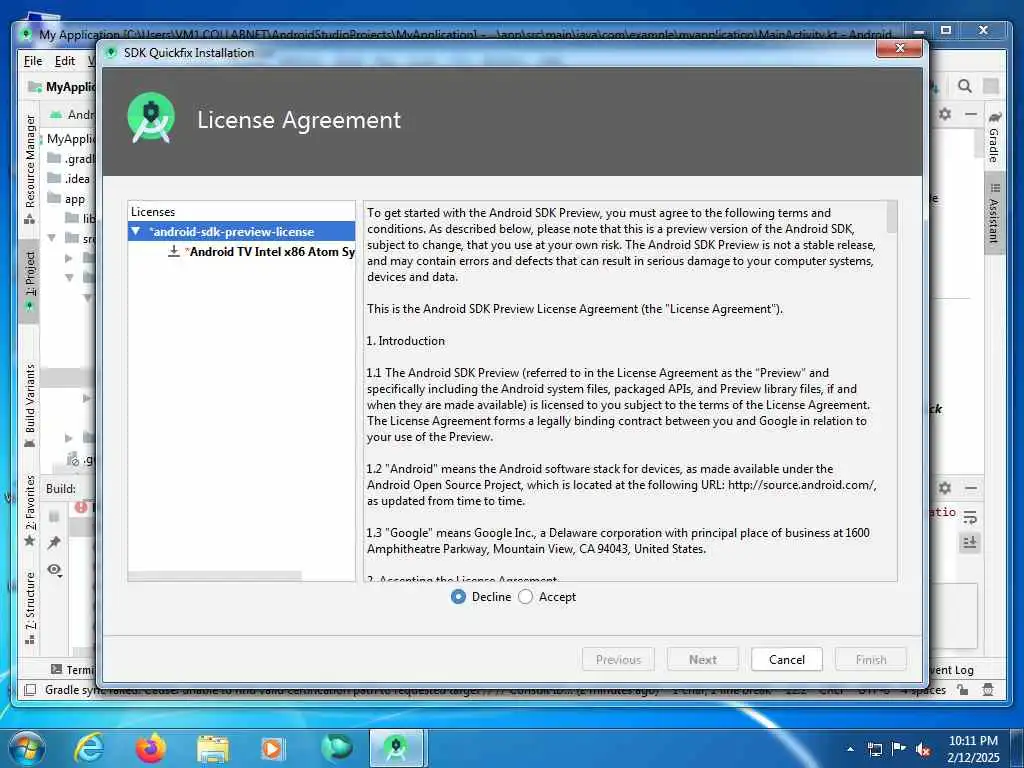Click the network icon in system tray

point(874,749)
